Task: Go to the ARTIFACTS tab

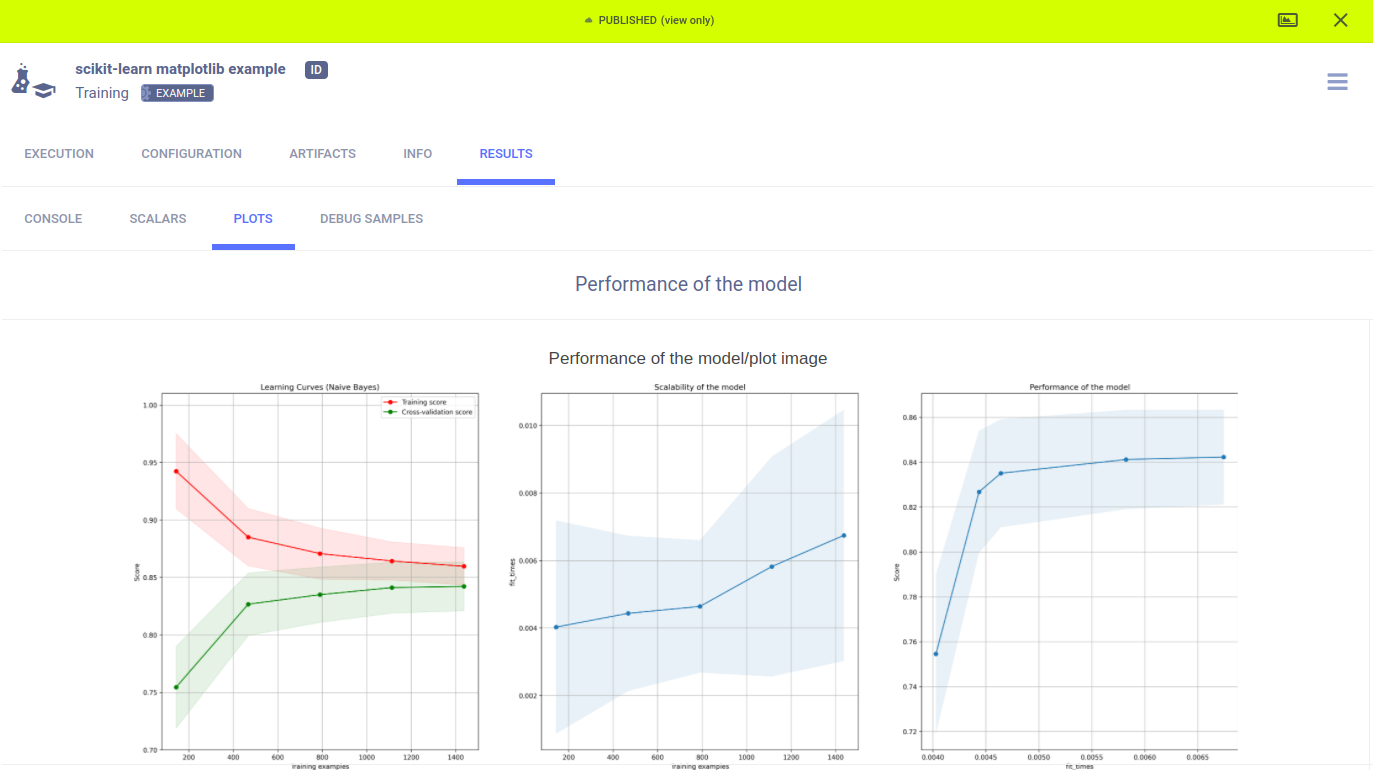Action: [322, 154]
